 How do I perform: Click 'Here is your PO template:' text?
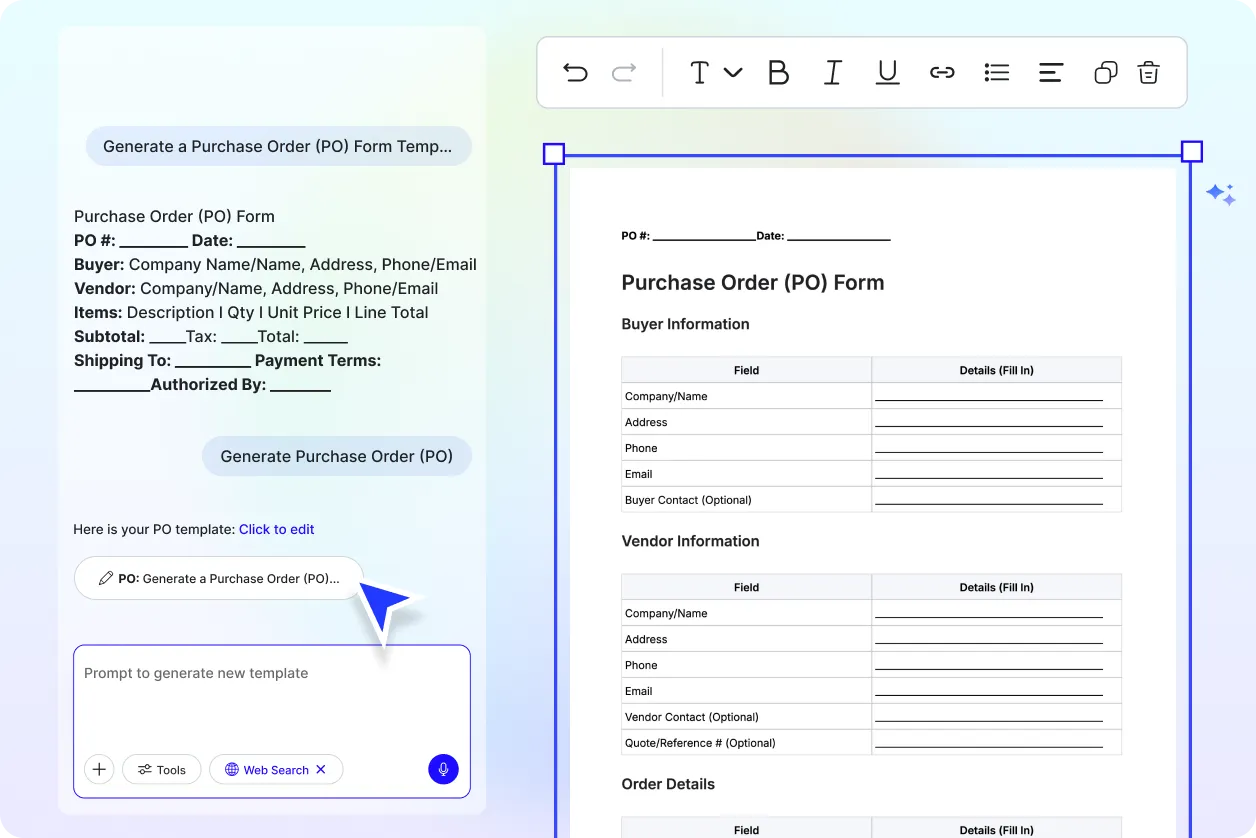(154, 529)
